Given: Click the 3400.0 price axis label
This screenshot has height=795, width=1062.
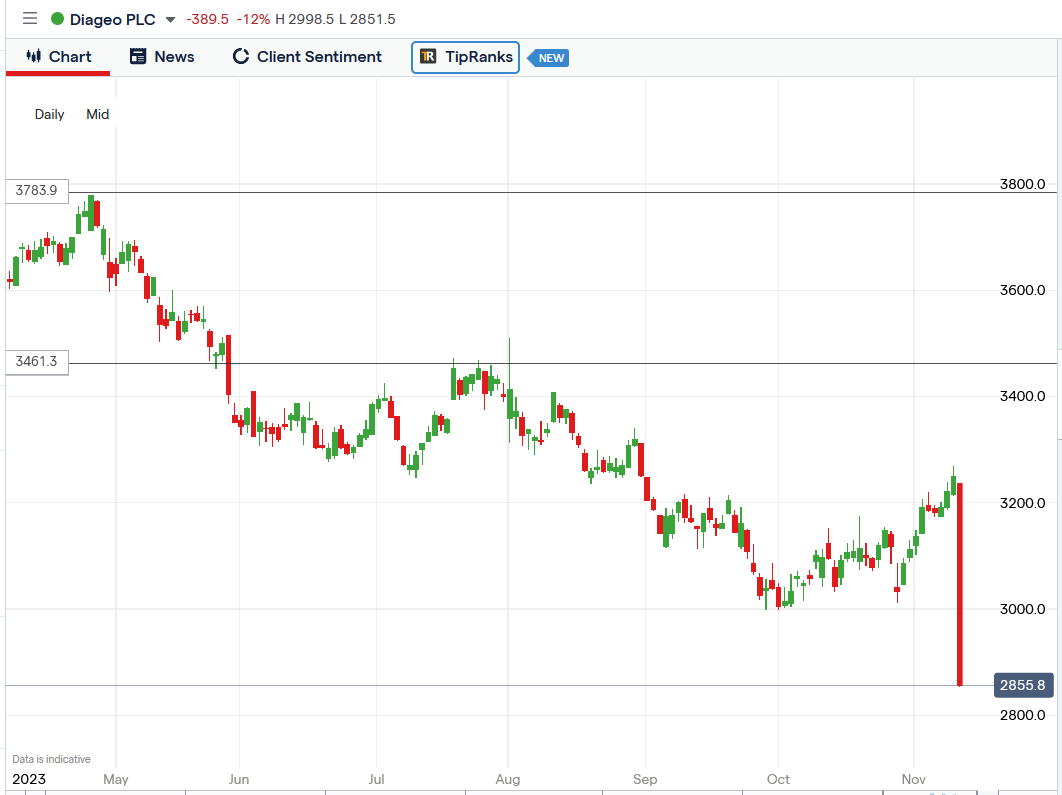Looking at the screenshot, I should (1022, 396).
